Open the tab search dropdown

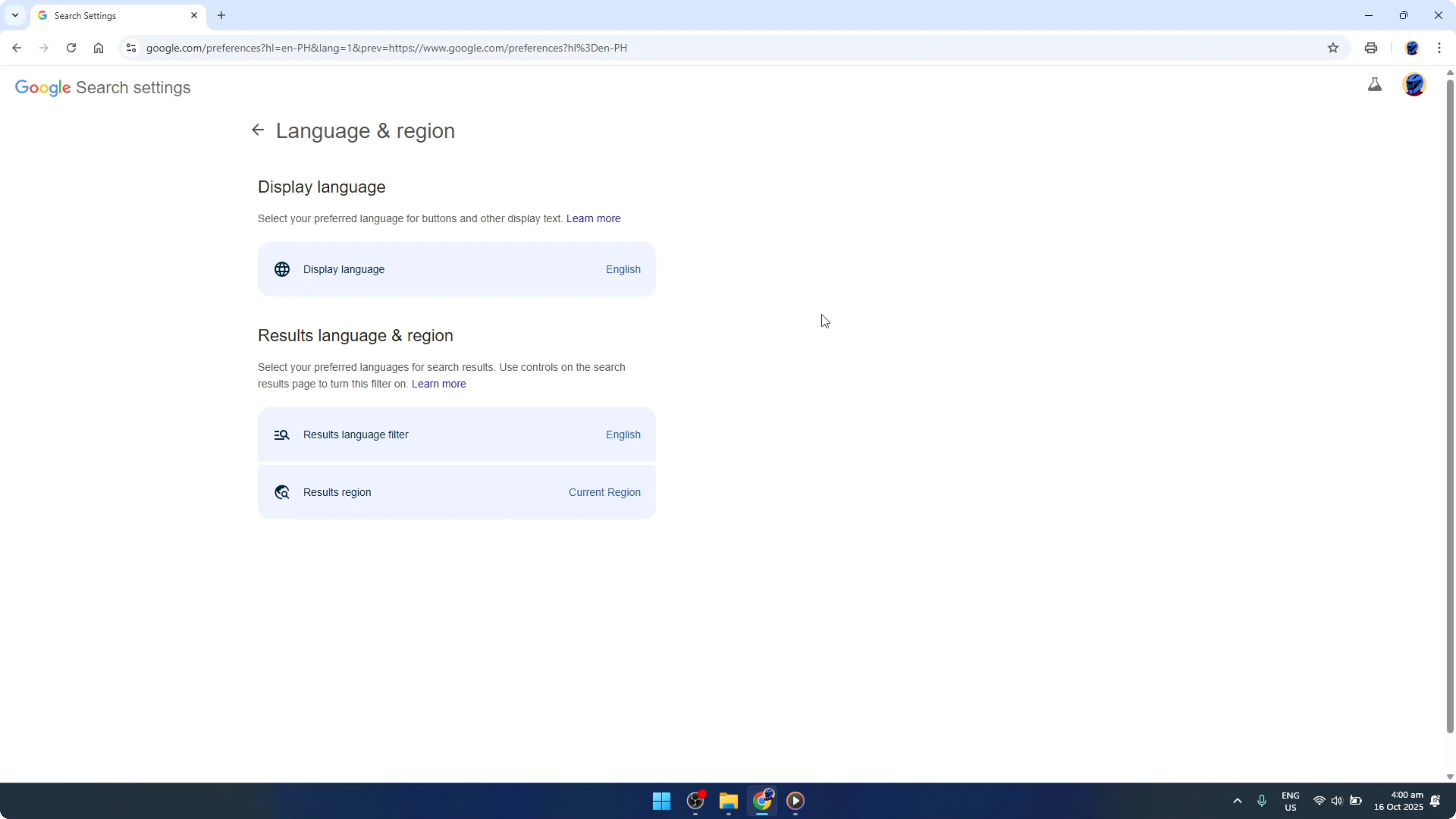tap(15, 15)
